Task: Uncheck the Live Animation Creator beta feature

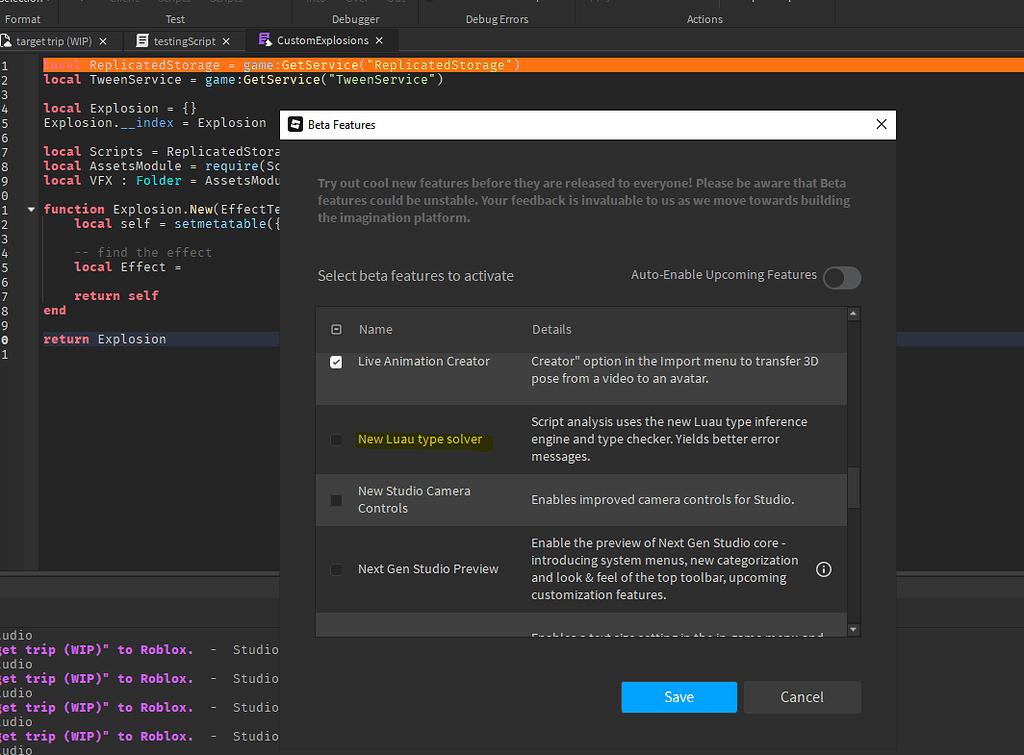Action: pyautogui.click(x=336, y=362)
